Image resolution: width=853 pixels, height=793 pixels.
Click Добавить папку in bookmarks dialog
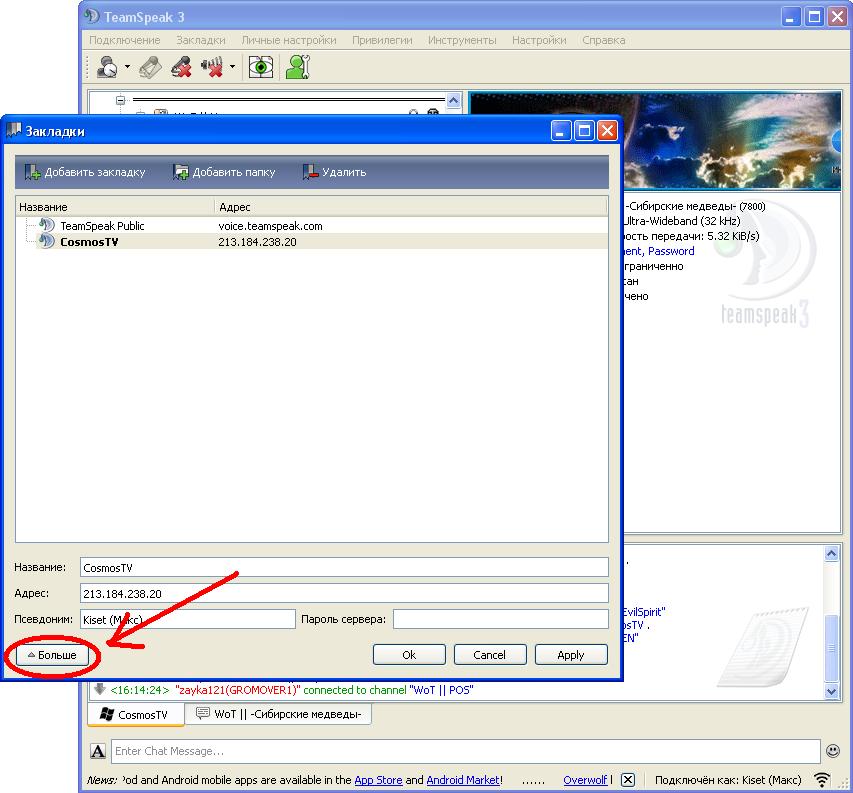224,172
